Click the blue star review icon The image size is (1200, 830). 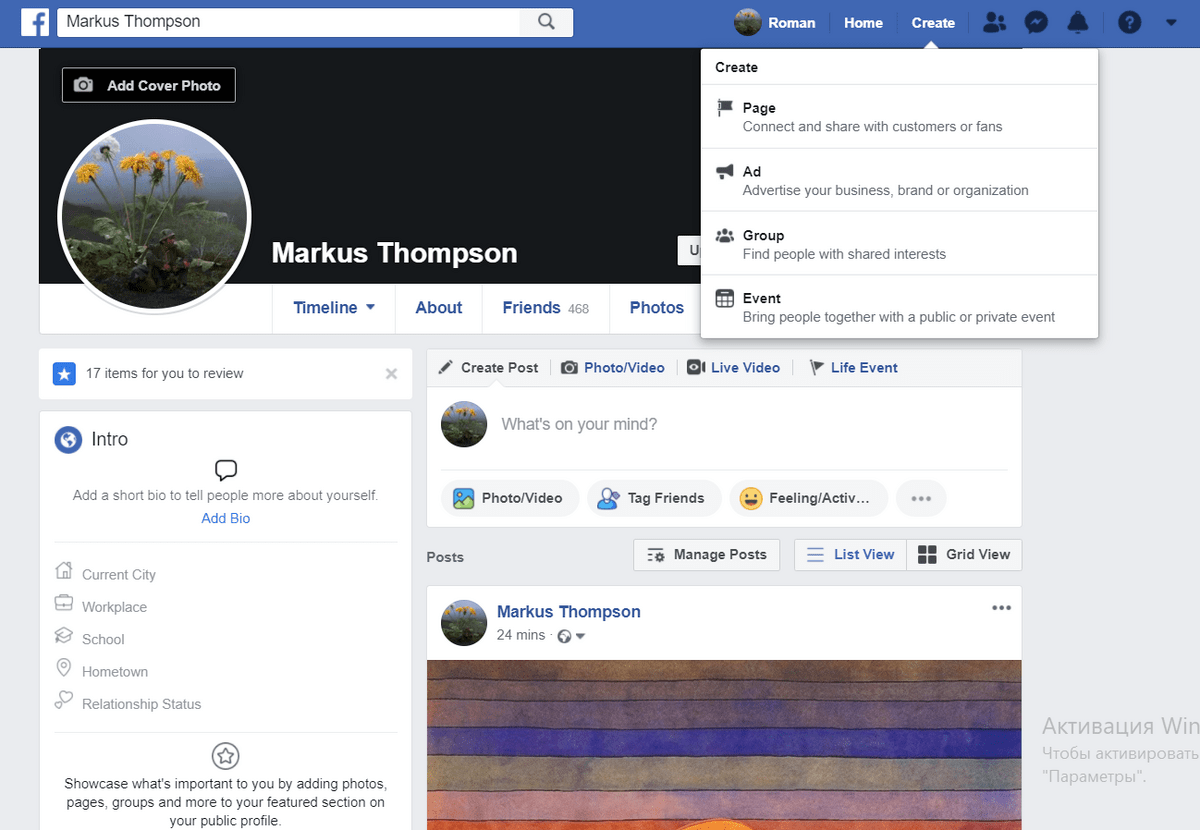pos(64,374)
